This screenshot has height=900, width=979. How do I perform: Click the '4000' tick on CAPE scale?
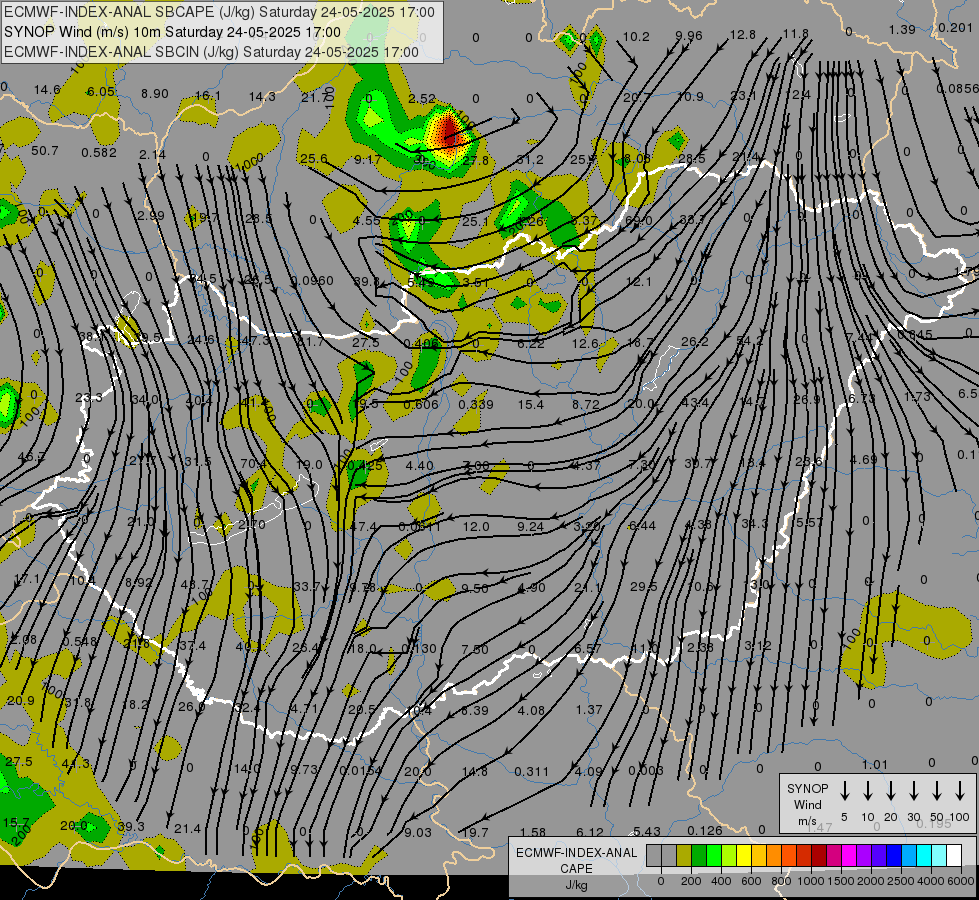pos(930,881)
